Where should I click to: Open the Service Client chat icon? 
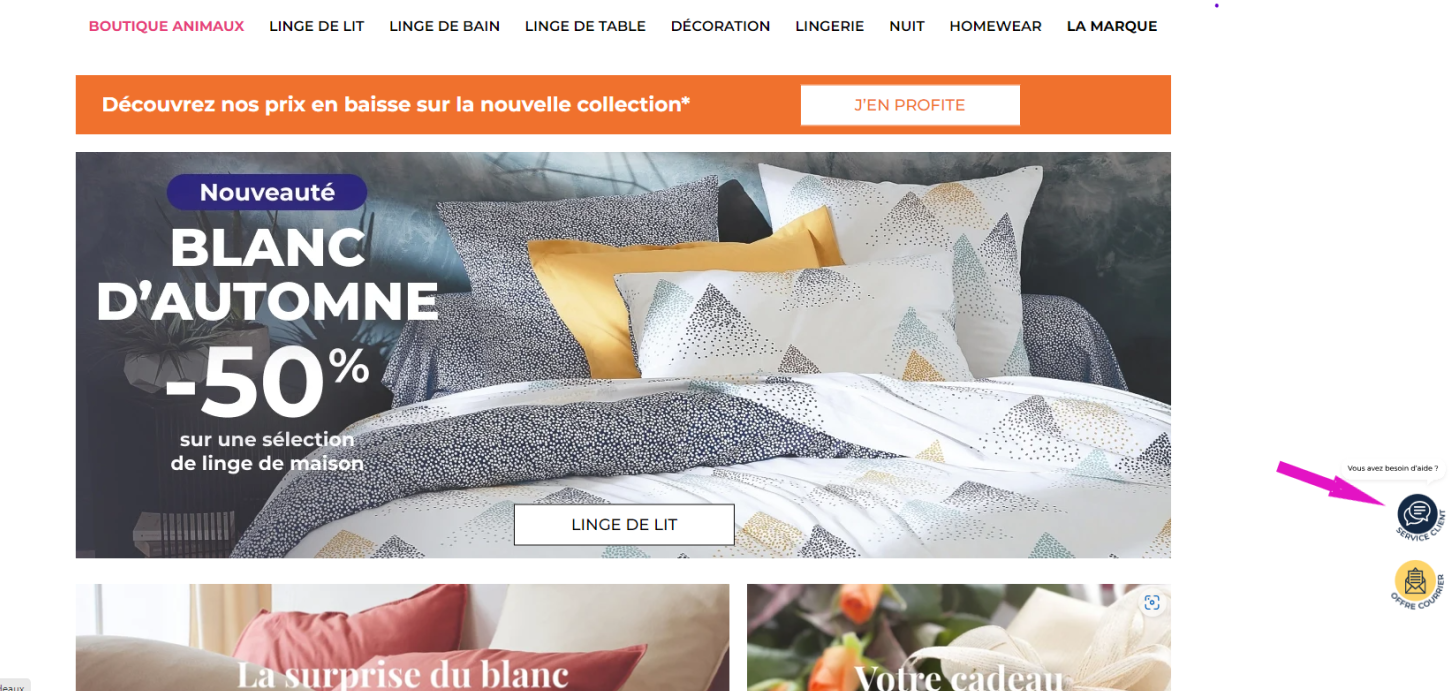pyautogui.click(x=1418, y=515)
